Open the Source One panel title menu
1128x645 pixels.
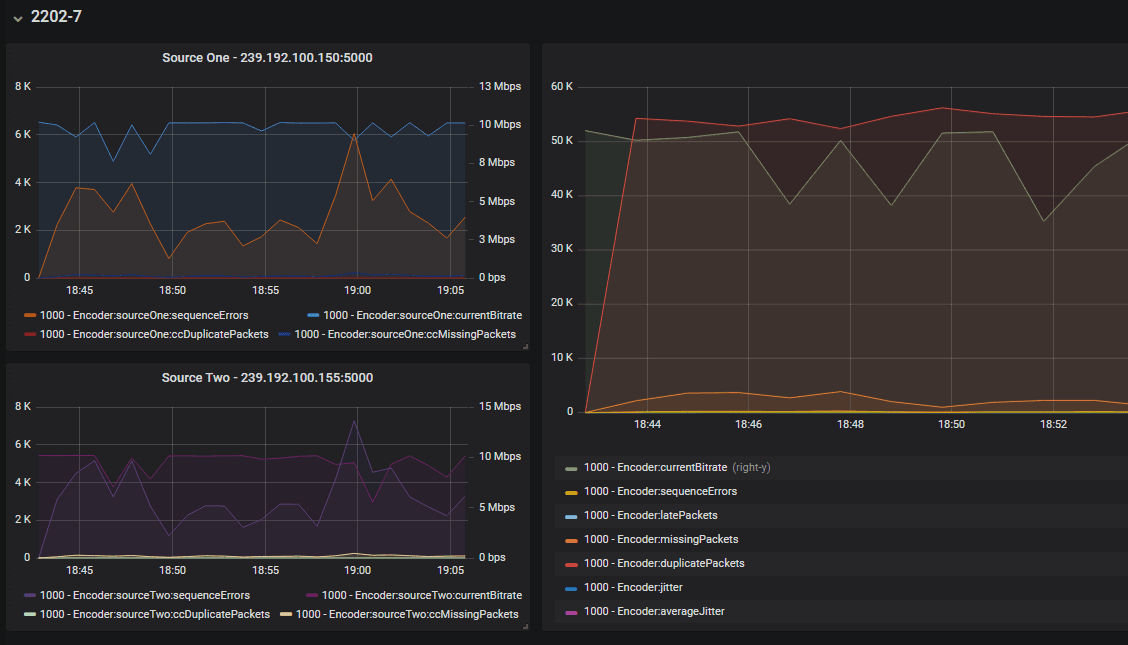click(267, 58)
